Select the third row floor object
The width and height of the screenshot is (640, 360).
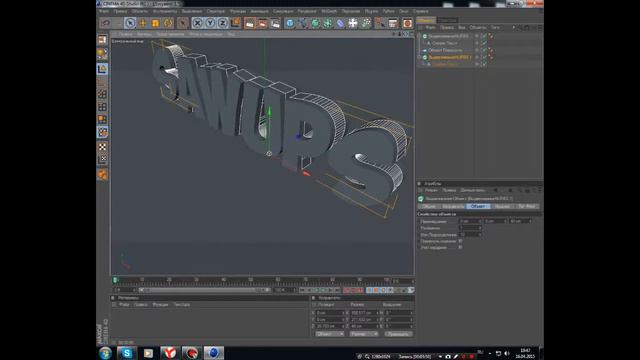pos(445,50)
